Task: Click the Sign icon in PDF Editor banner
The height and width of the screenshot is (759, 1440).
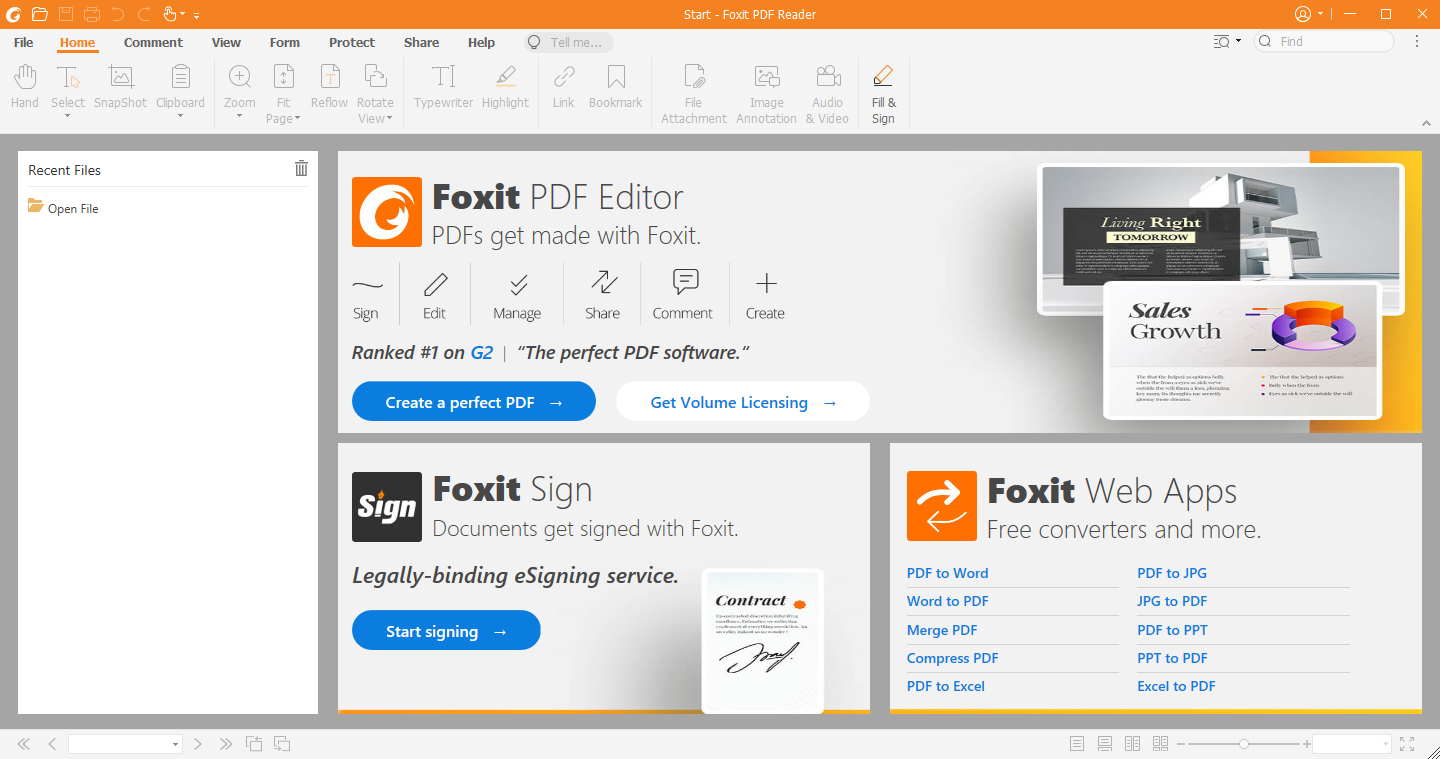Action: (367, 285)
